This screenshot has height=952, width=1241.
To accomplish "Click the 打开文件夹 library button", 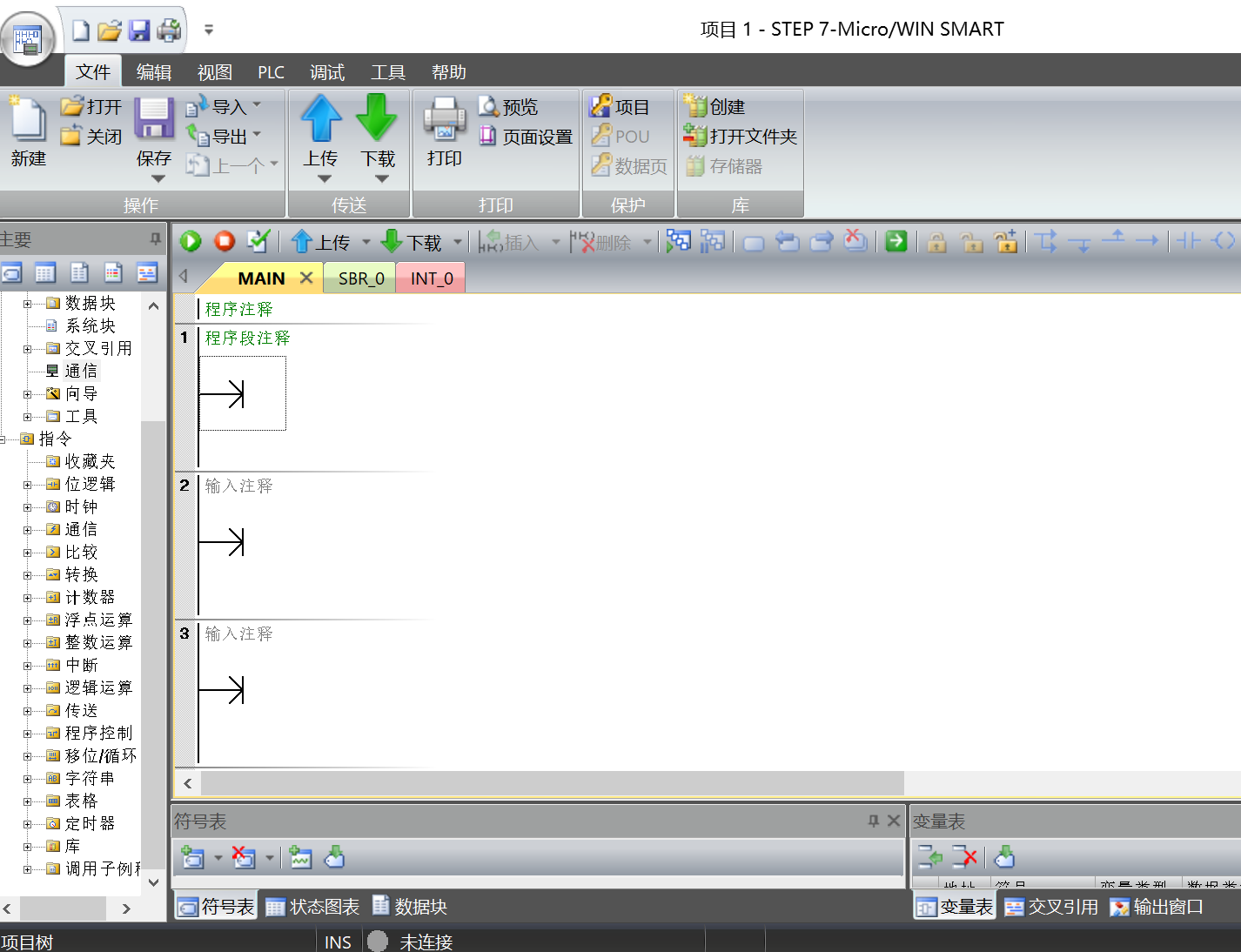I will coord(741,137).
